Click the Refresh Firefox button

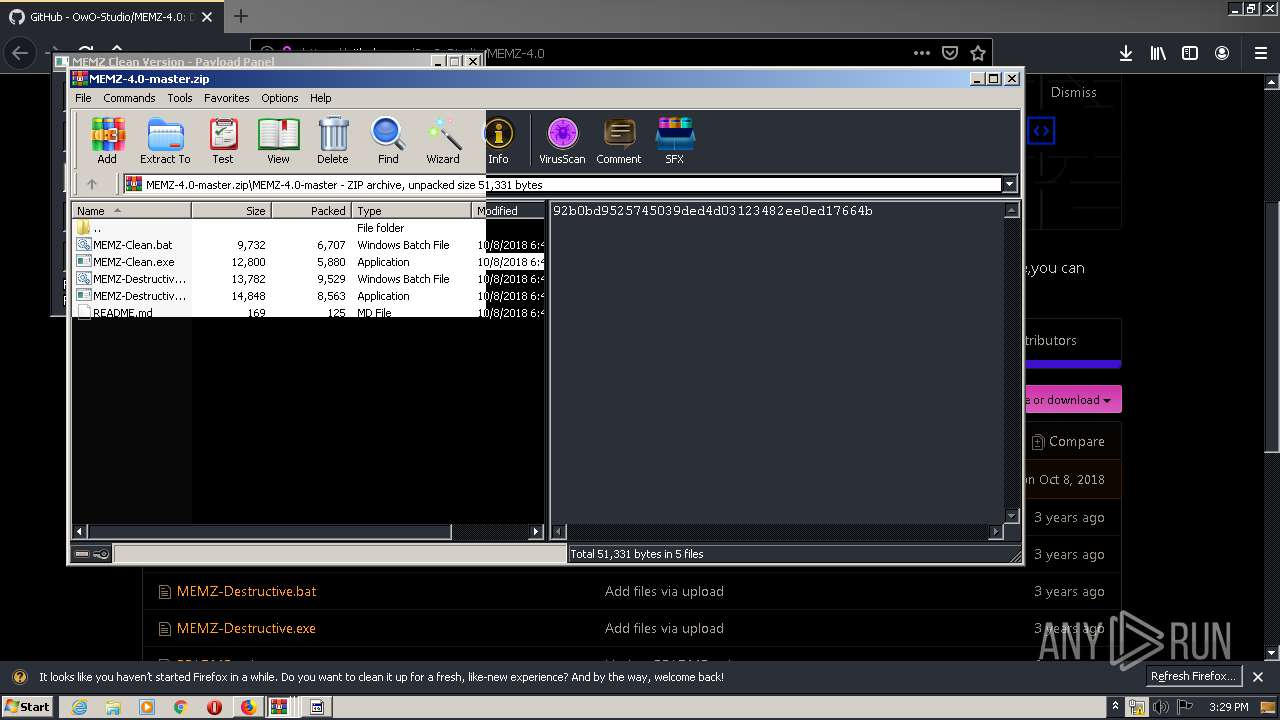click(1193, 676)
